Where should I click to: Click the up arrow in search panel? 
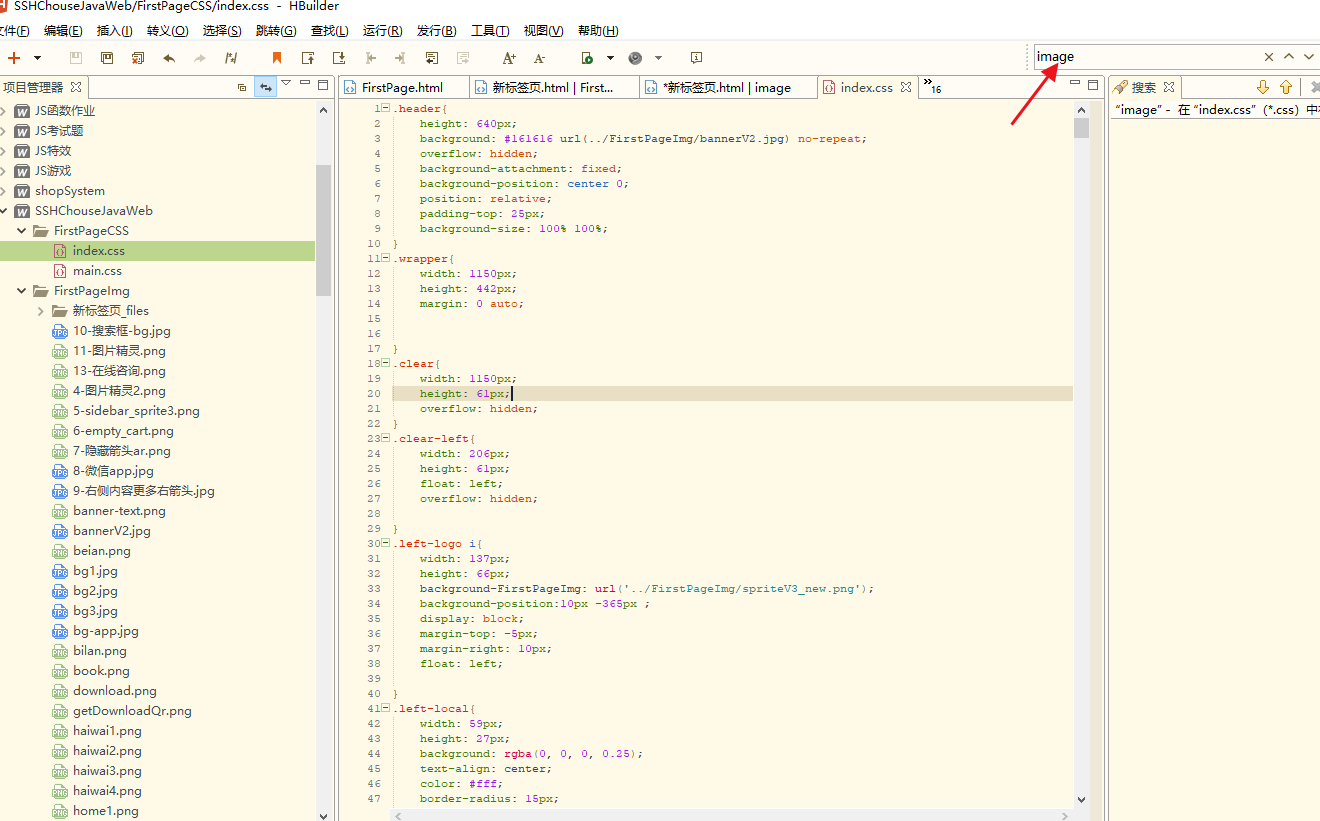click(x=1286, y=87)
